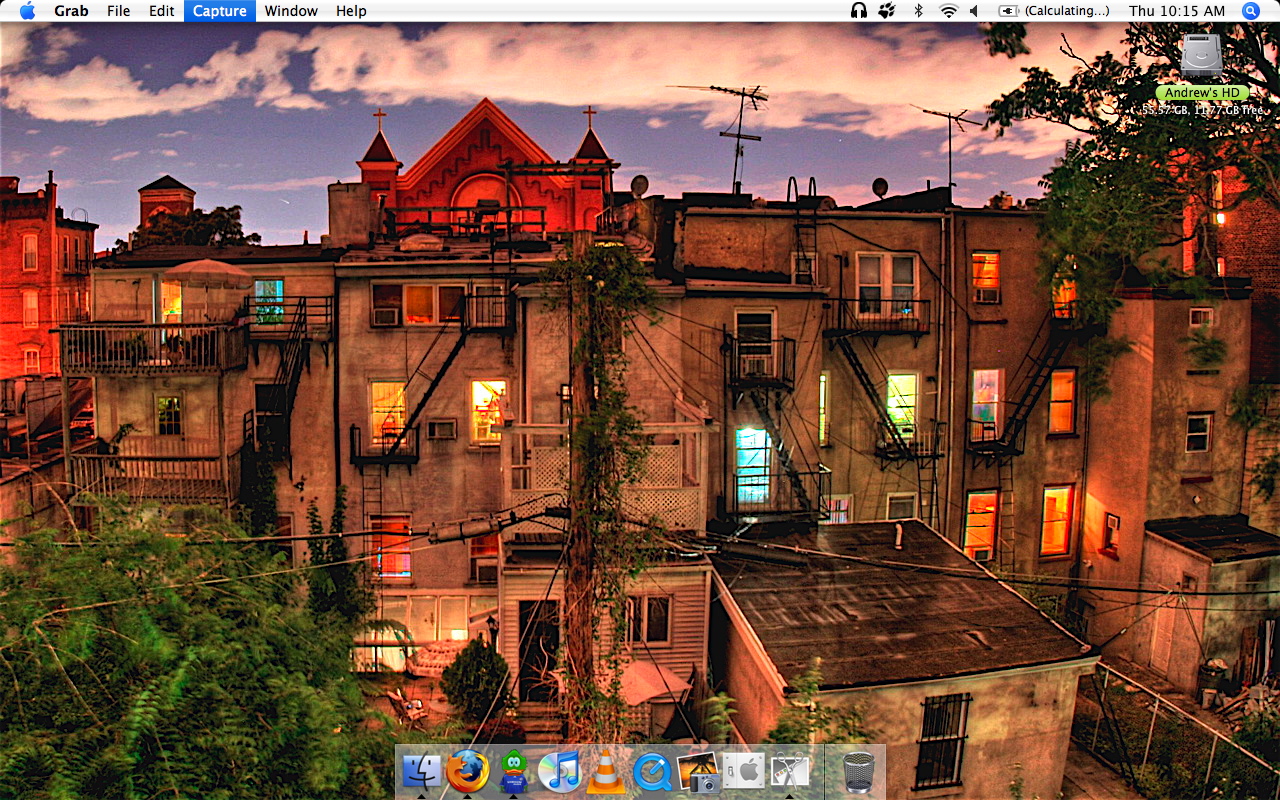Click the paw print menu bar icon
This screenshot has height=800, width=1280.
[886, 11]
